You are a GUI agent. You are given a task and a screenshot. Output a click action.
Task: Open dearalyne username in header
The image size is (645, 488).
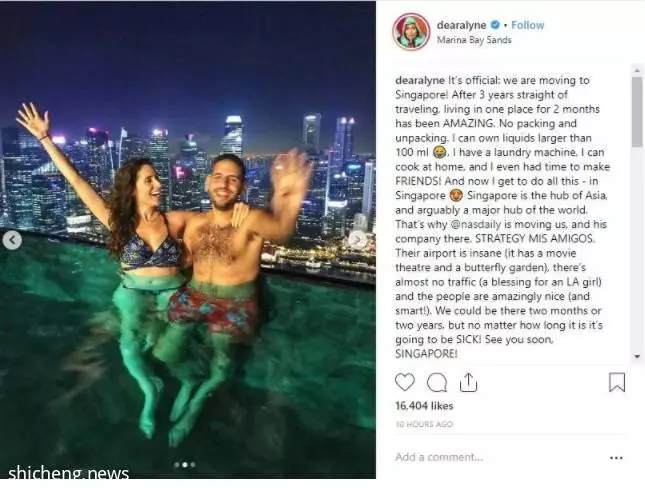pos(461,25)
